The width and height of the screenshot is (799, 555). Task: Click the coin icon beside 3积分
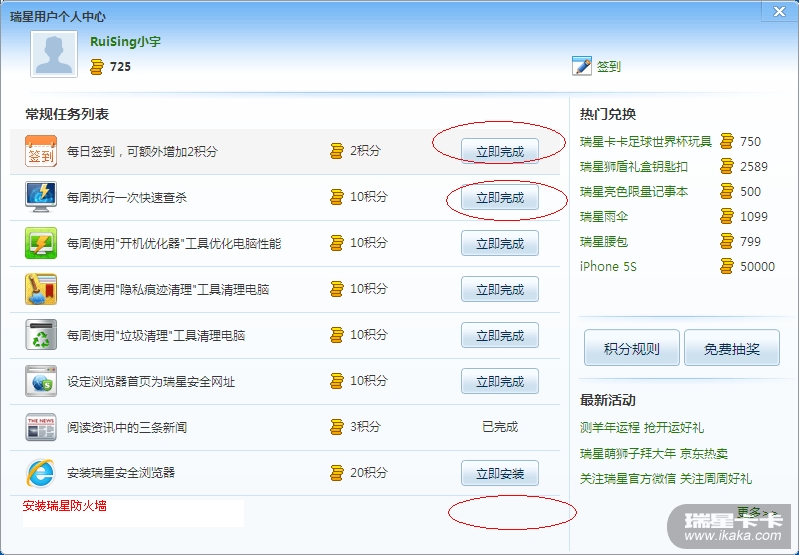(x=337, y=427)
